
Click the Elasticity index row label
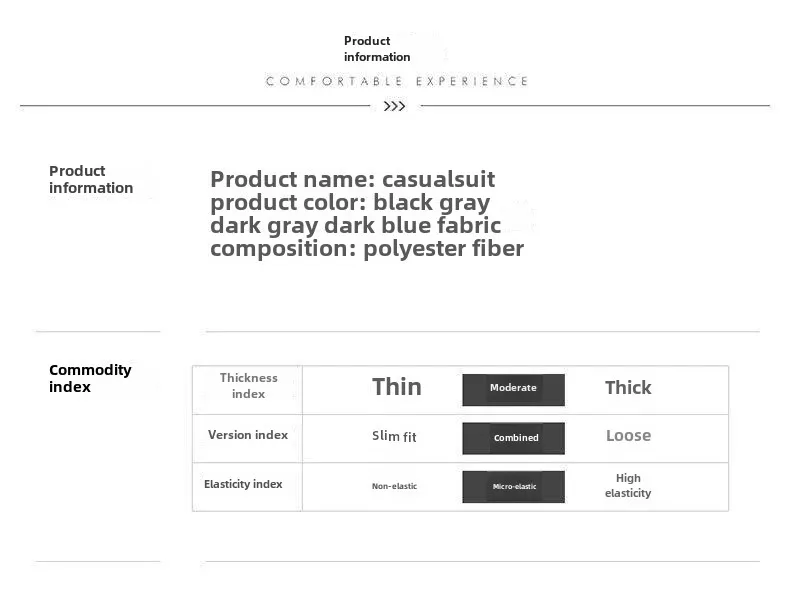[x=243, y=484]
